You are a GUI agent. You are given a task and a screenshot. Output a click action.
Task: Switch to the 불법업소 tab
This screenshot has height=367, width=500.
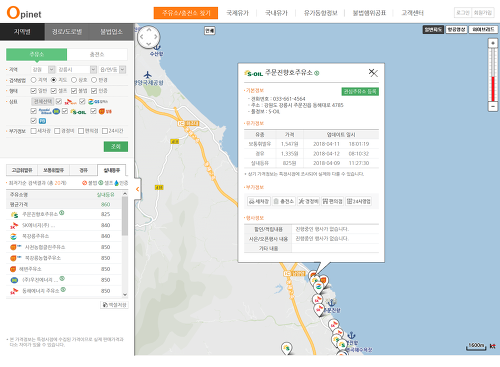point(112,32)
